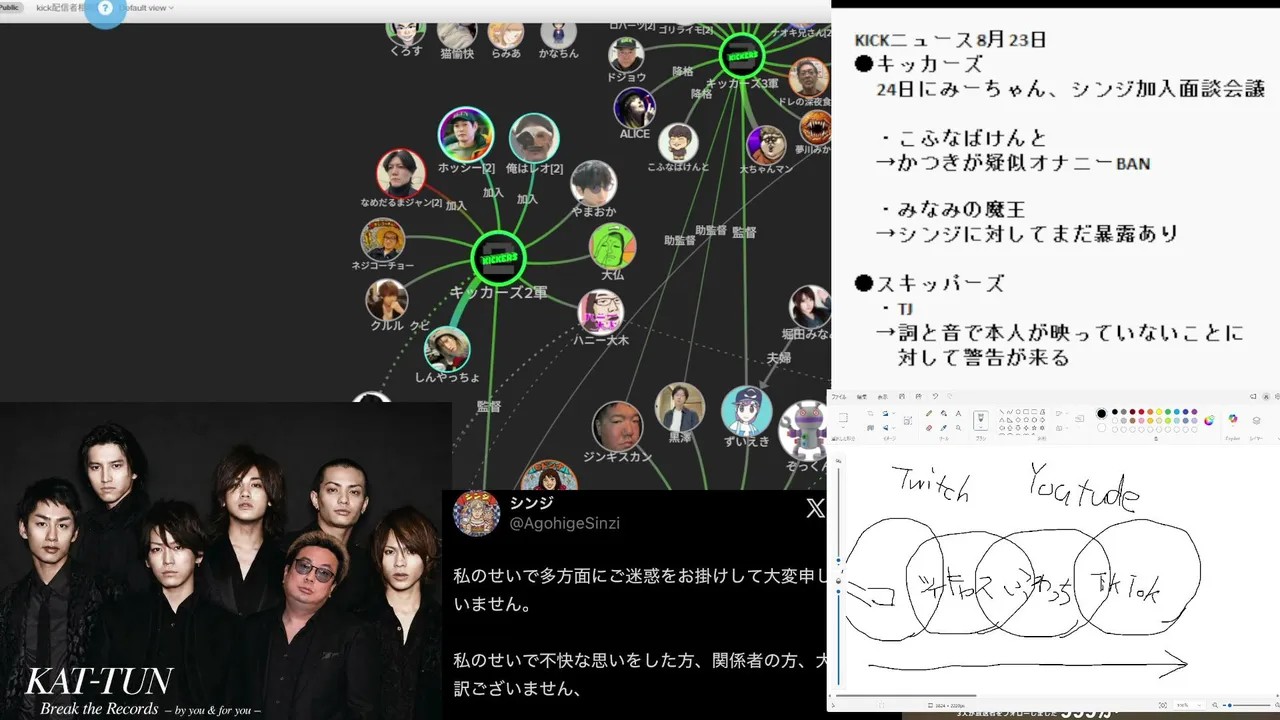
Task: Pick the red palette swatch in Paint
Action: click(x=1141, y=412)
